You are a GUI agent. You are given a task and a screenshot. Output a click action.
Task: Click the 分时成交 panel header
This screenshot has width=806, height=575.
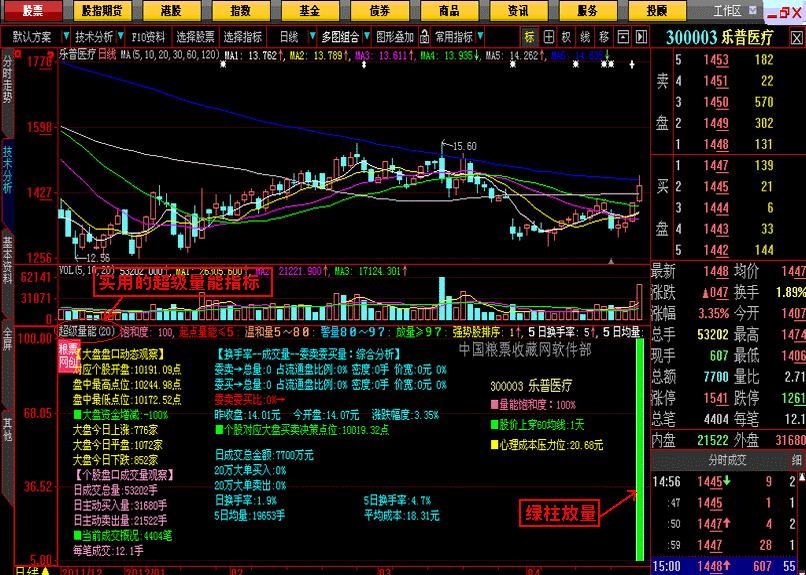tap(730, 460)
